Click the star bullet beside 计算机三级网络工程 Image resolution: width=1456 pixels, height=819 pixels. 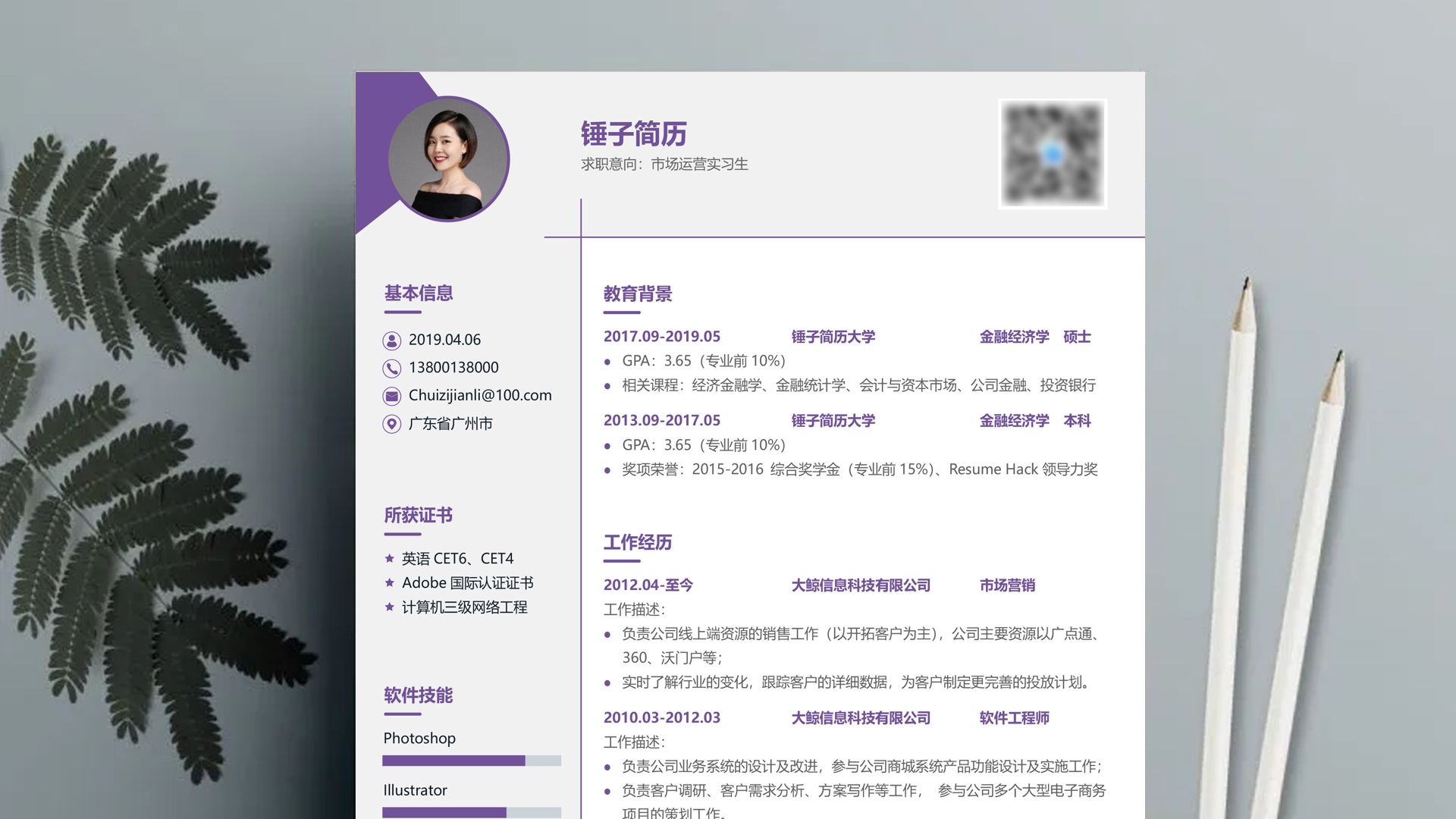pos(389,607)
